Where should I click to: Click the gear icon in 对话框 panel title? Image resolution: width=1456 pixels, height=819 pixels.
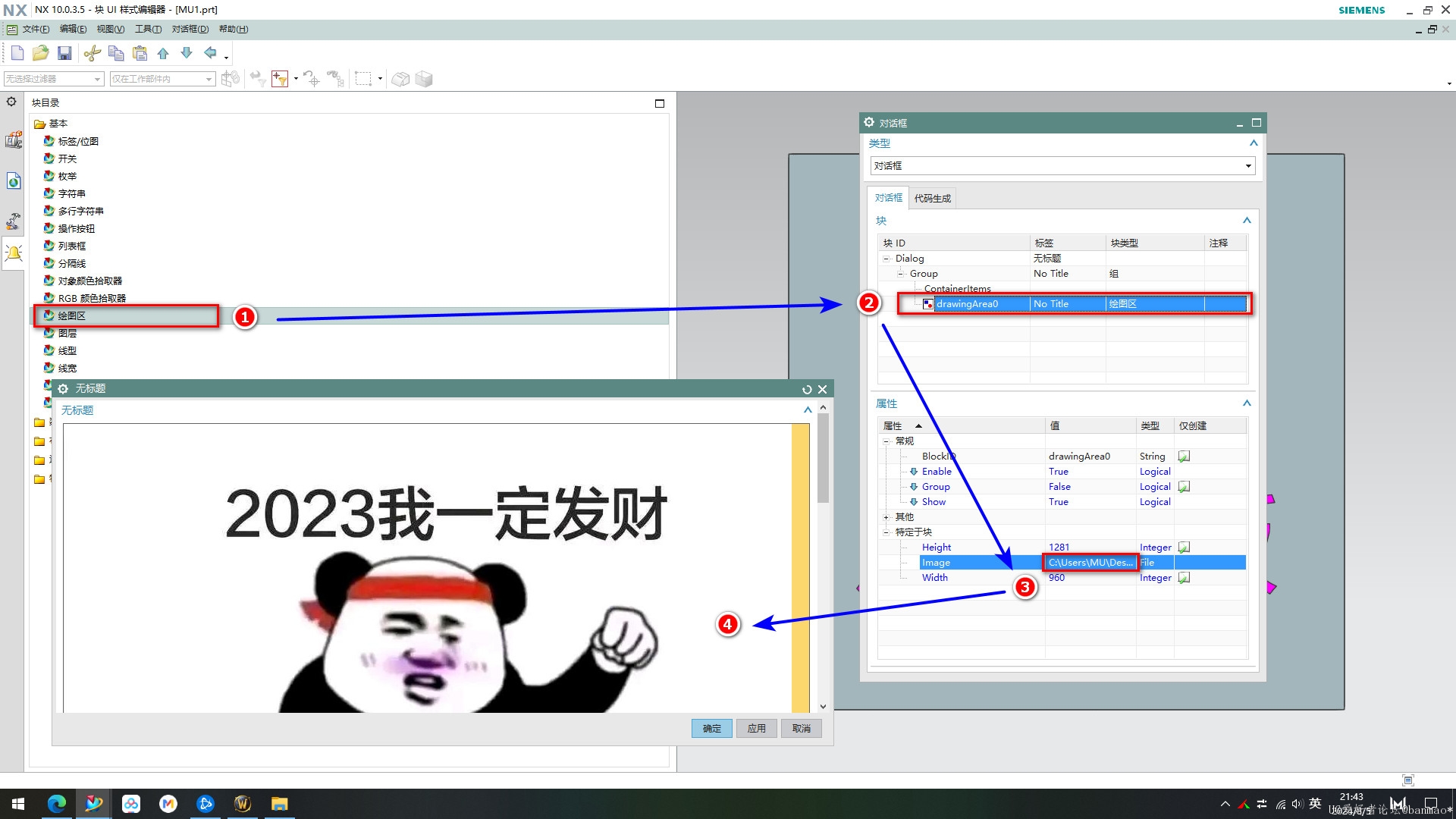coord(869,122)
